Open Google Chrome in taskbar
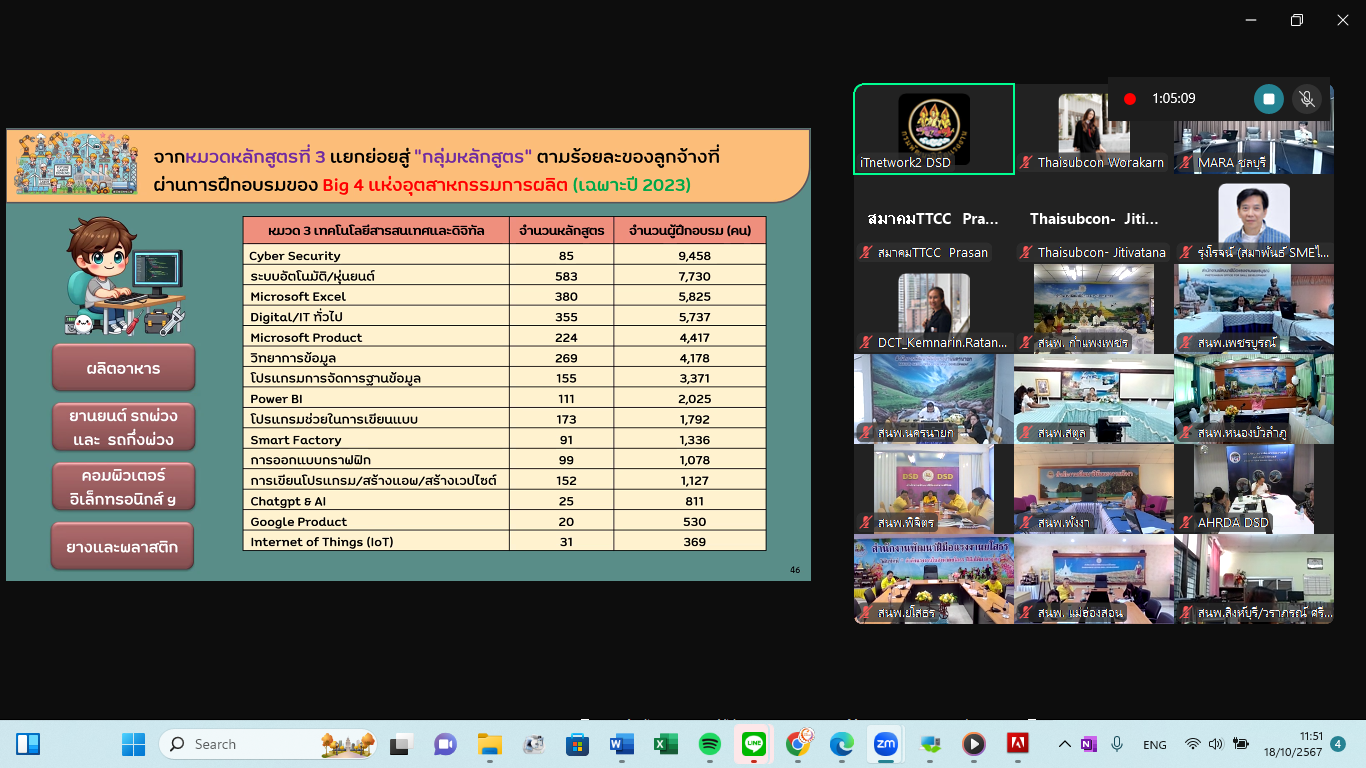 (798, 744)
